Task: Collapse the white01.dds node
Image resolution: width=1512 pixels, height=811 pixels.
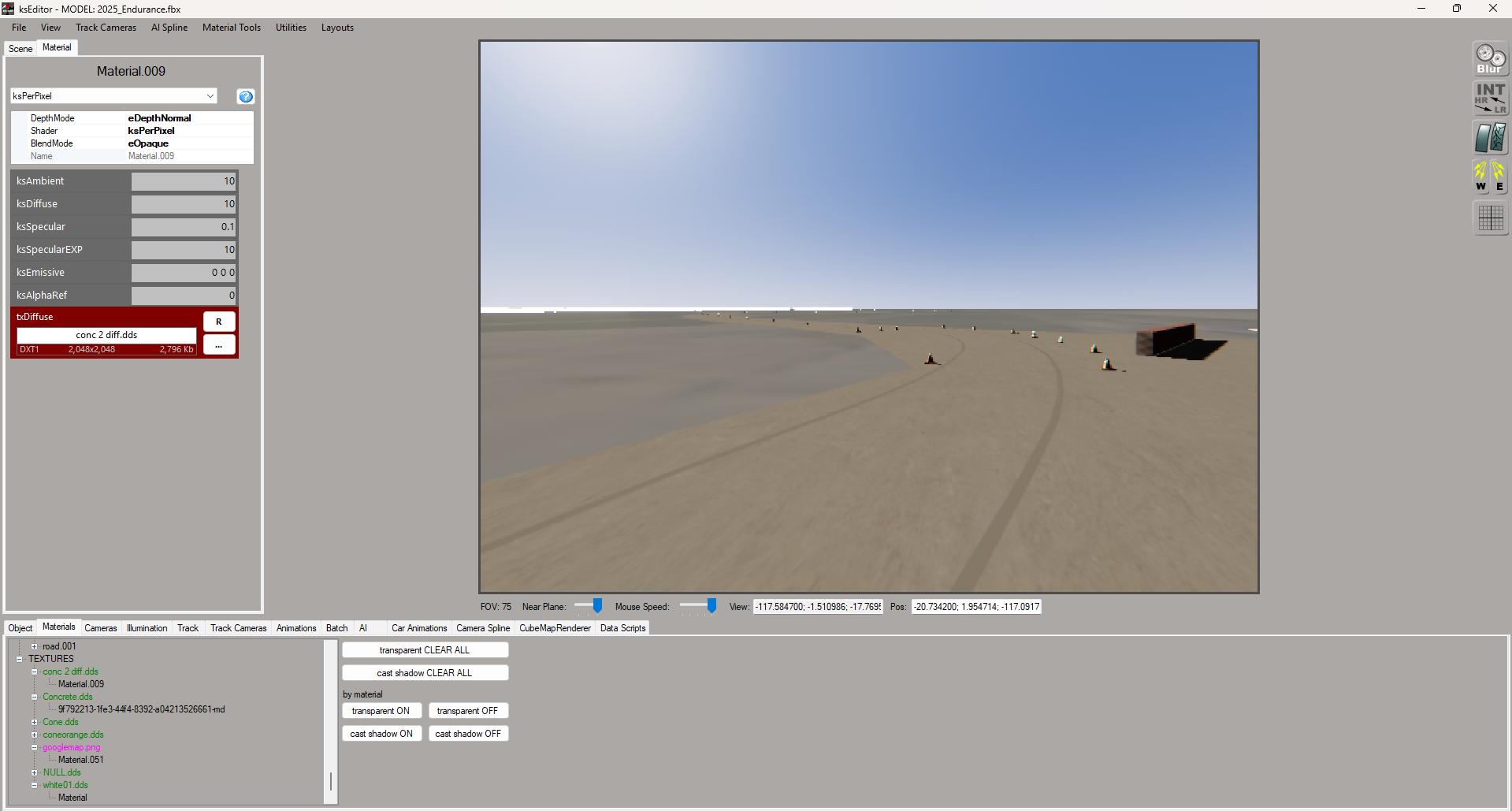Action: click(35, 785)
